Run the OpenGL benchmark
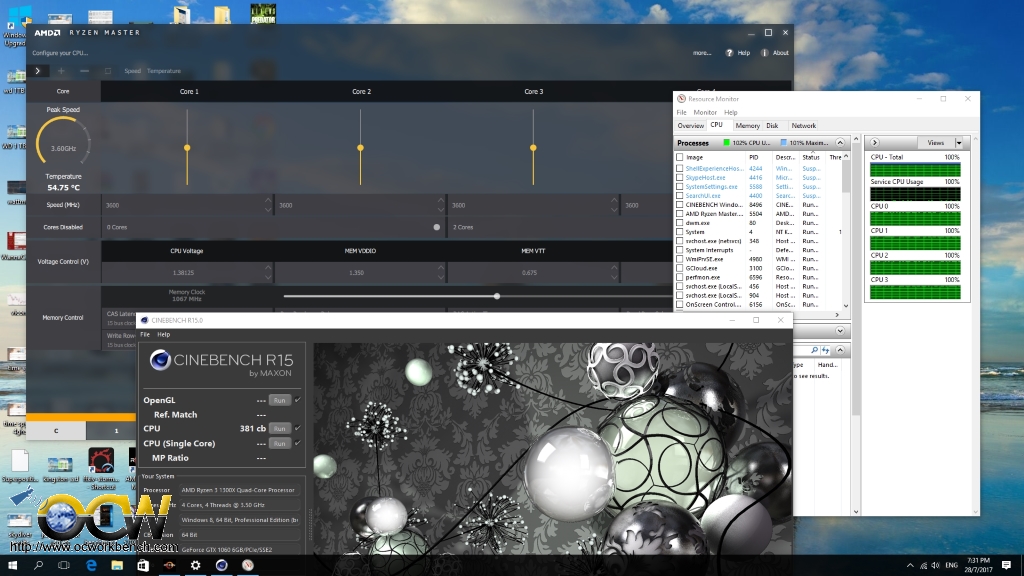 click(280, 400)
